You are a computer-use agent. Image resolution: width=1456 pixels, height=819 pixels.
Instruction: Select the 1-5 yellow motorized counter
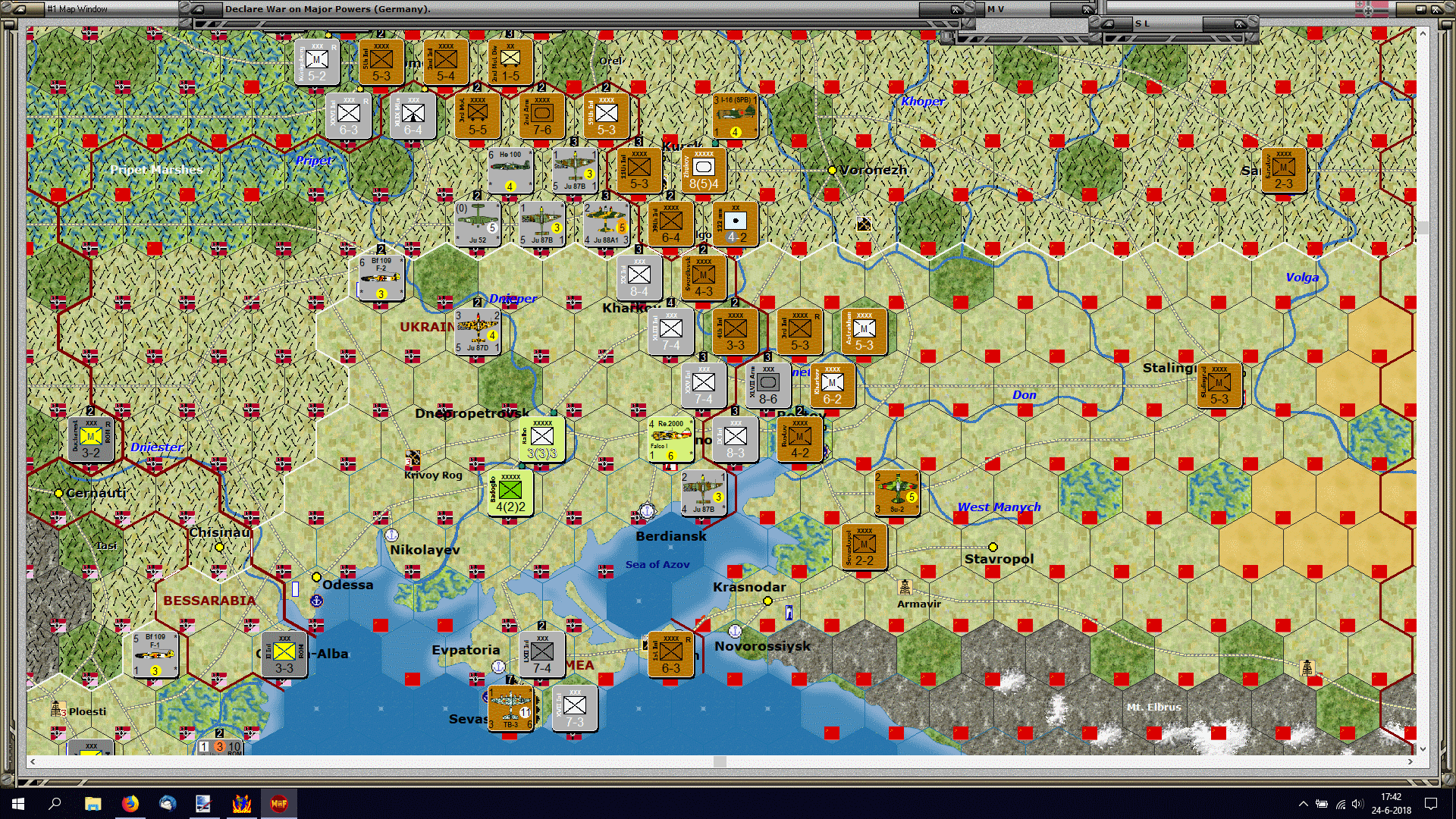510,62
